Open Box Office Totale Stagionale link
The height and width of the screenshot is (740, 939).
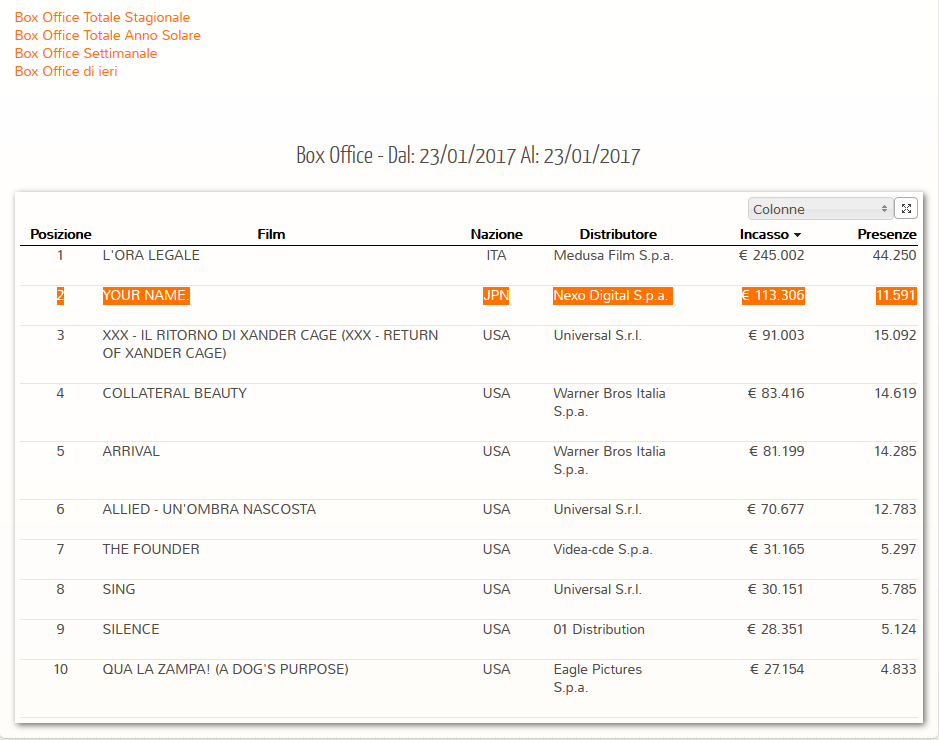pos(102,17)
